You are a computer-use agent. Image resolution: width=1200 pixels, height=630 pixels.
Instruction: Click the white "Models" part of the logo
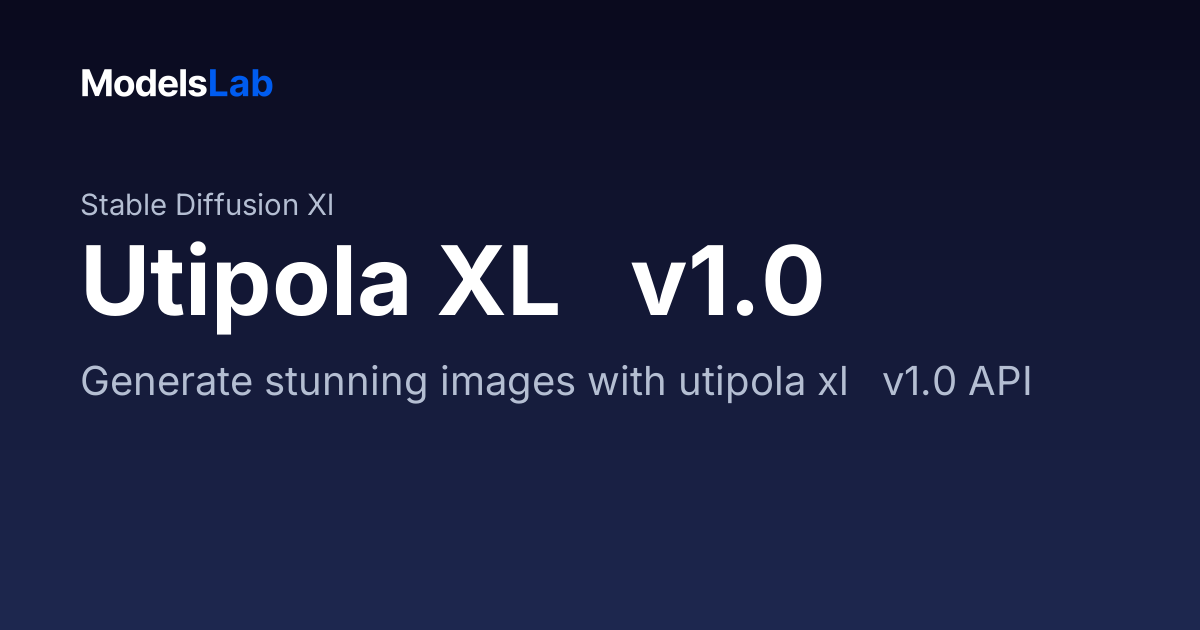144,84
